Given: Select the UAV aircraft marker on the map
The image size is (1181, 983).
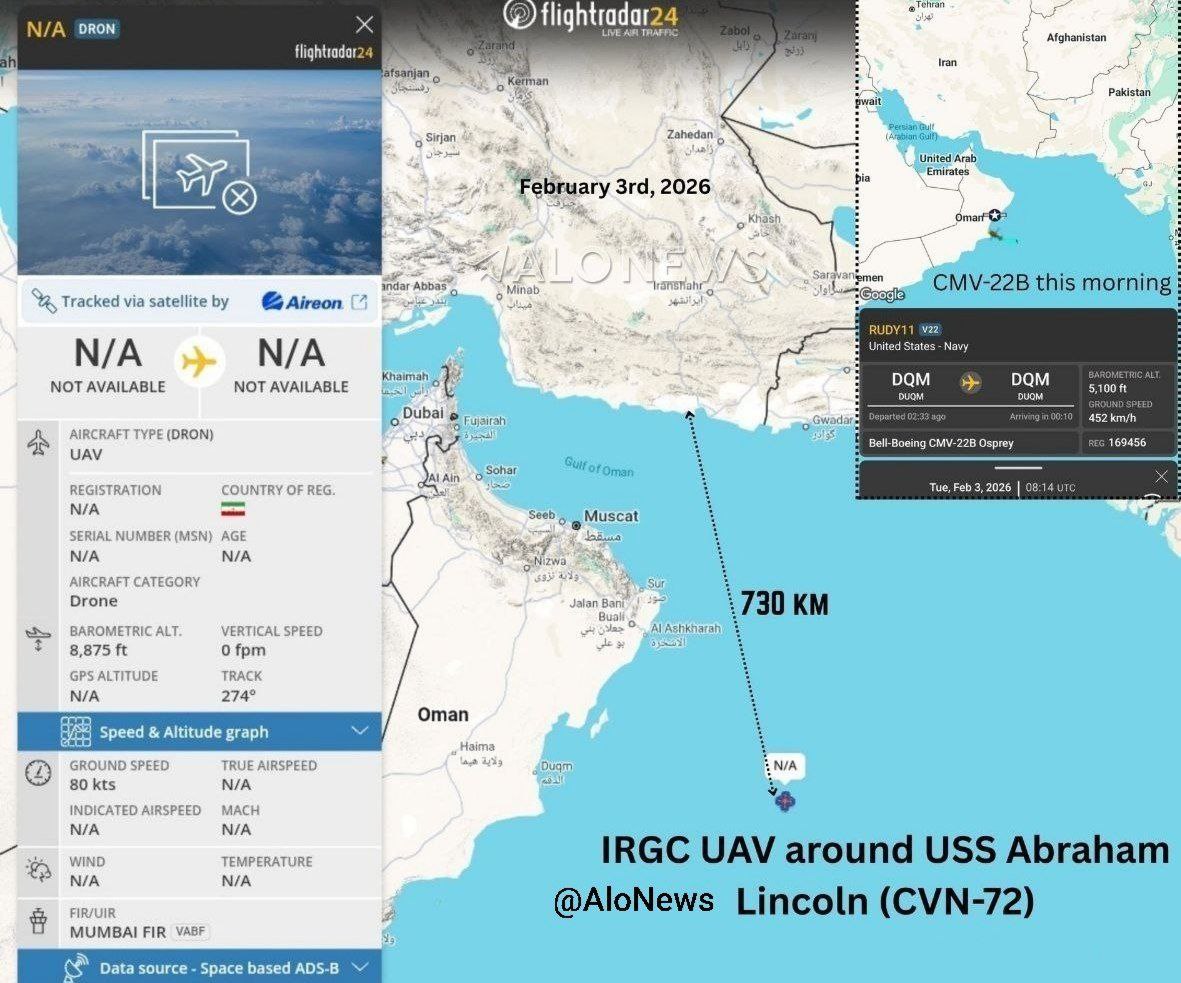Looking at the screenshot, I should pyautogui.click(x=784, y=801).
